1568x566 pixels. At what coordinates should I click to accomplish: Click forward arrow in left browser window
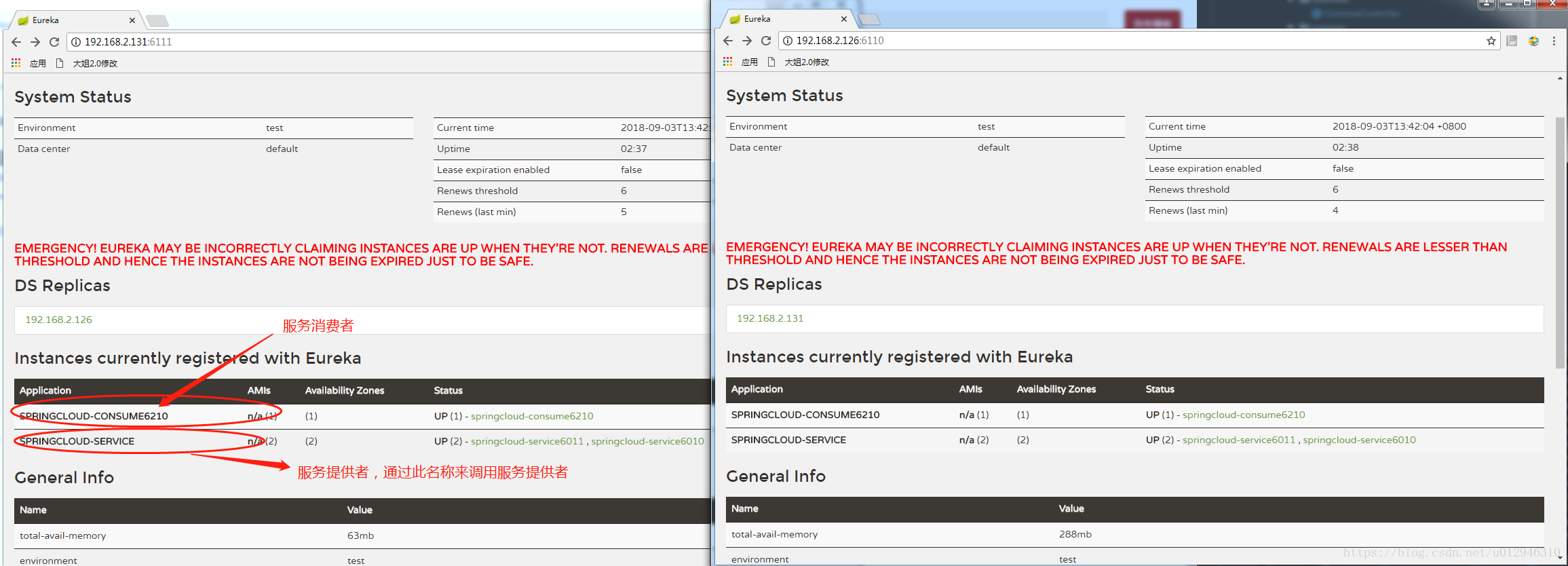point(35,42)
